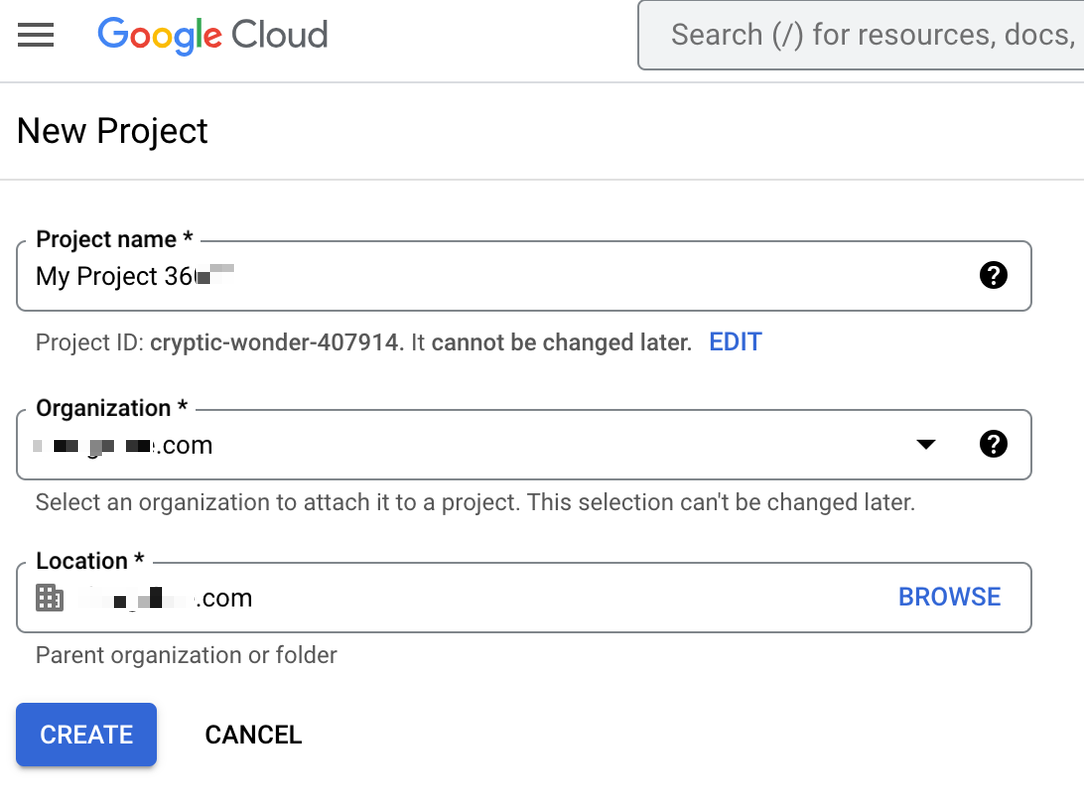Click the 'Organization *' field label
1084x806 pixels.
tap(112, 408)
